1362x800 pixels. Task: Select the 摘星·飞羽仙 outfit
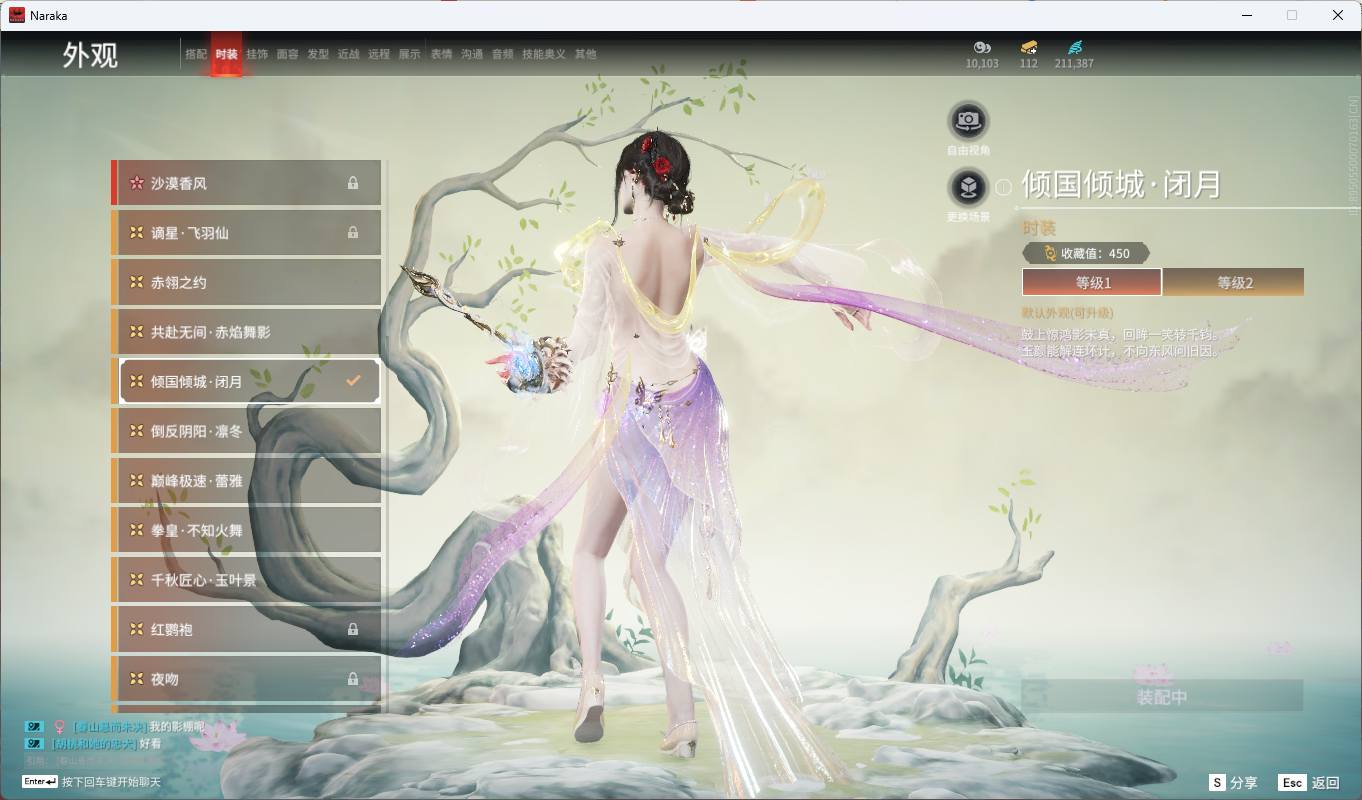246,232
